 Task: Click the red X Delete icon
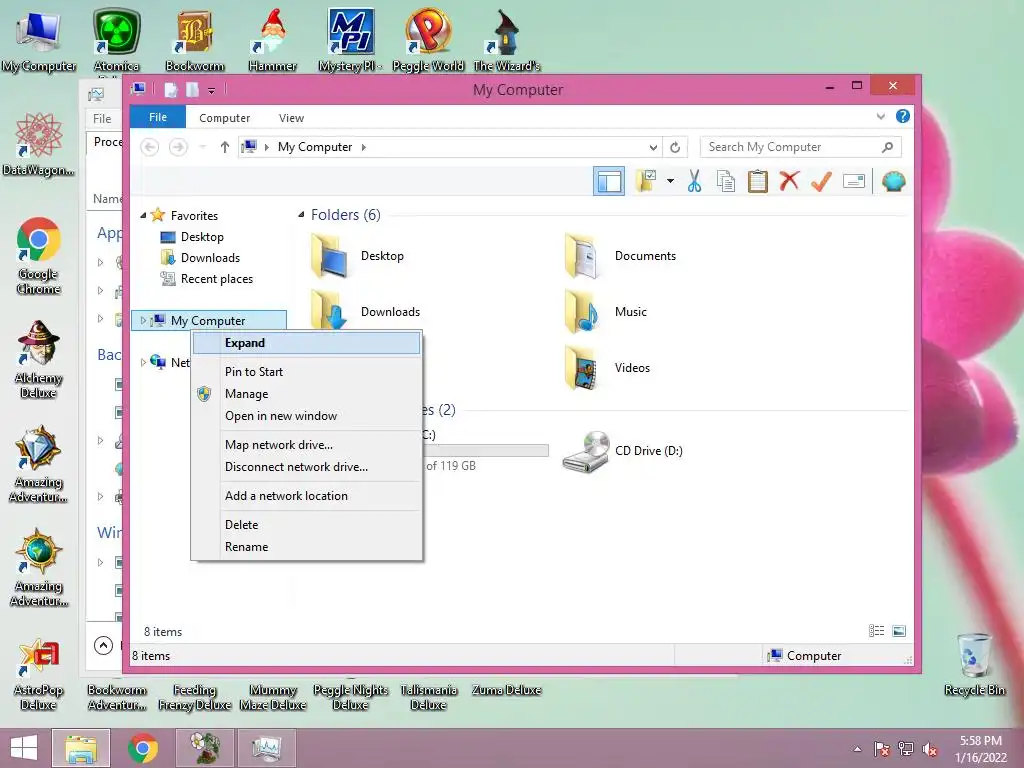[x=789, y=180]
